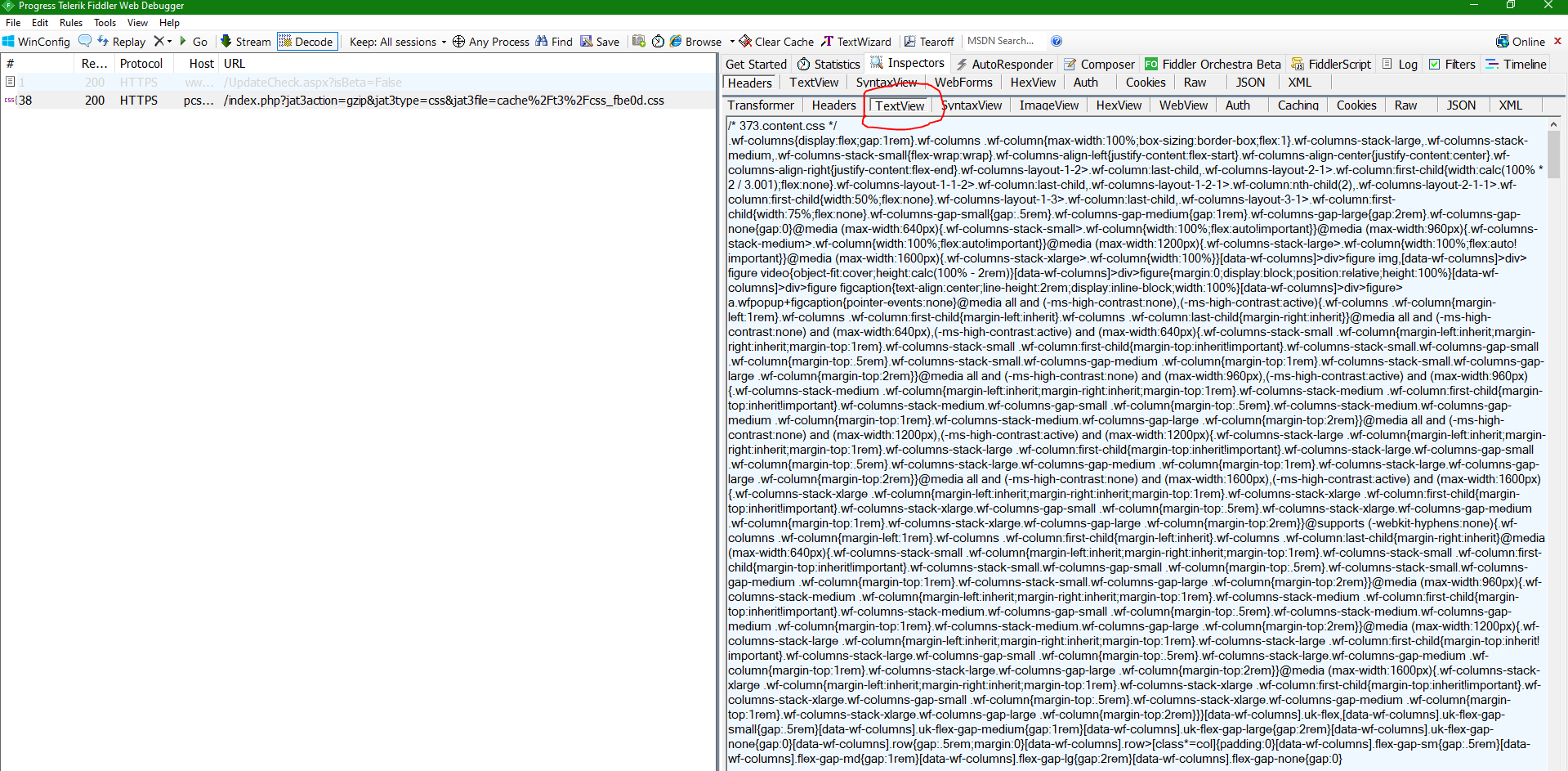
Task: Toggle Stream mode on
Action: pos(245,42)
